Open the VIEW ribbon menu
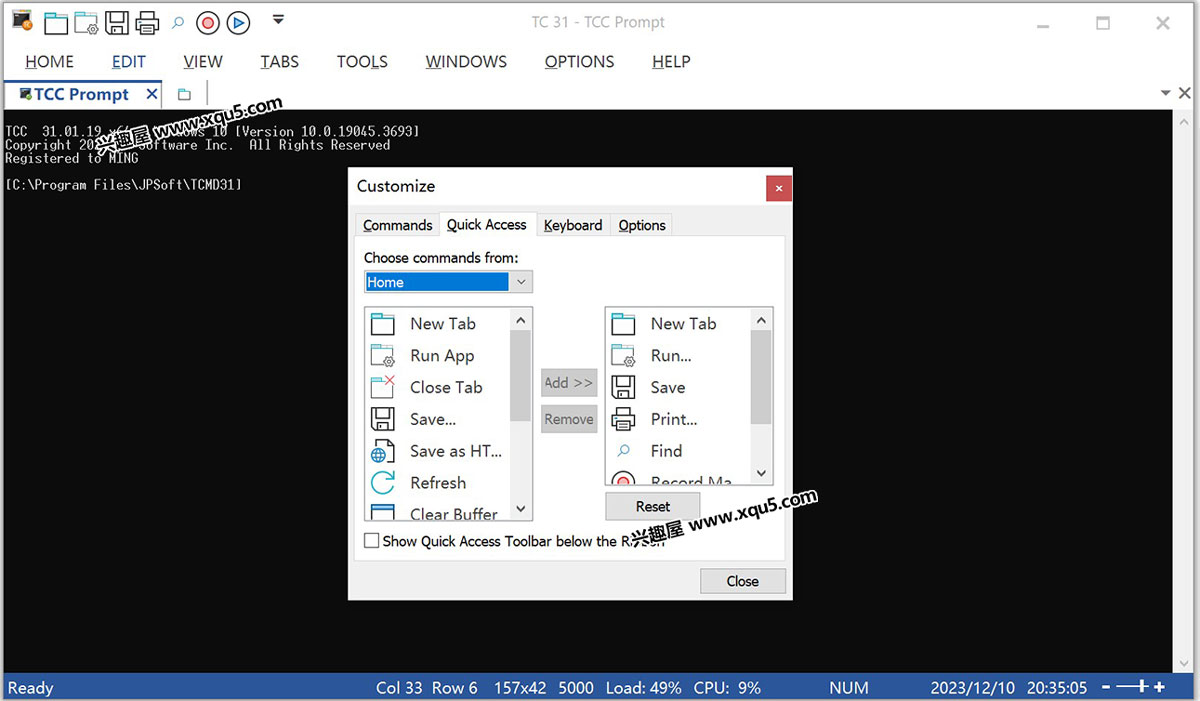This screenshot has height=701, width=1200. point(203,62)
